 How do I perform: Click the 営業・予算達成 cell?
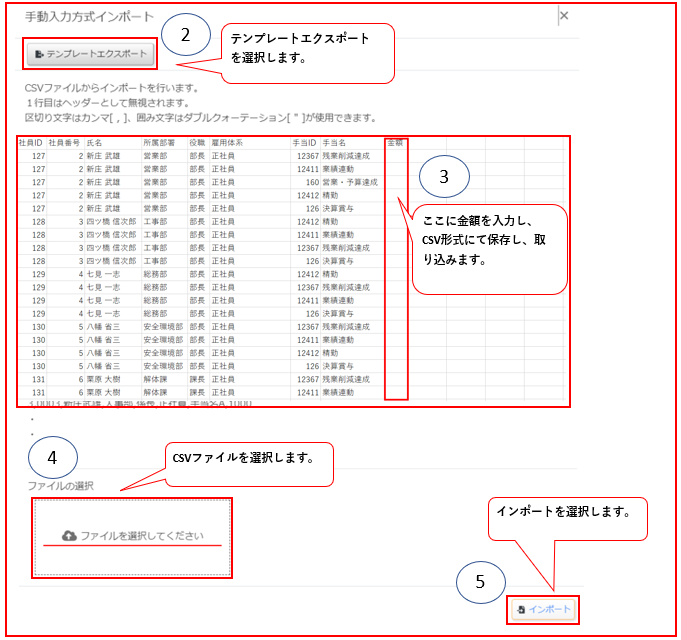pyautogui.click(x=349, y=182)
